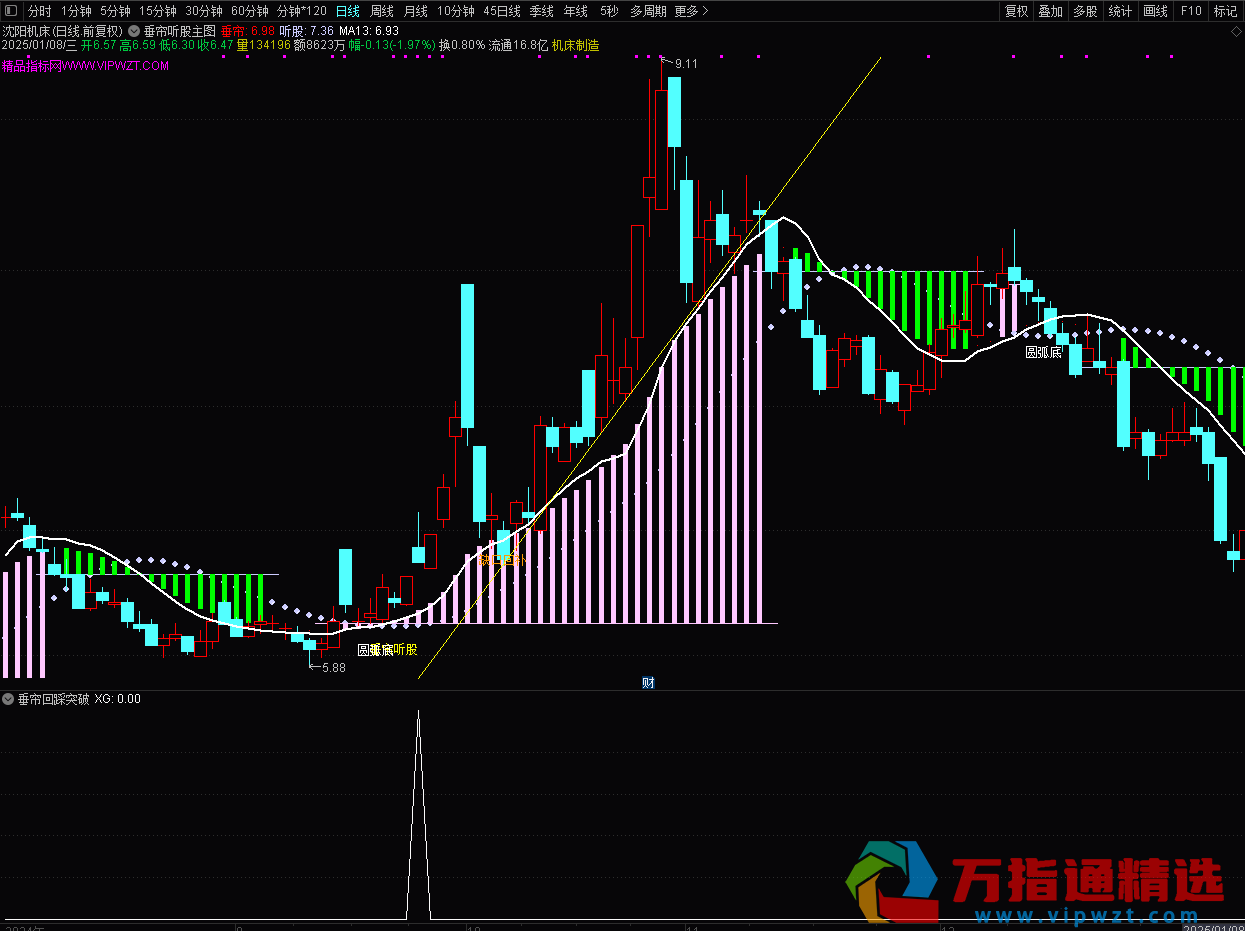Select the 5分钟 period tab

point(115,11)
